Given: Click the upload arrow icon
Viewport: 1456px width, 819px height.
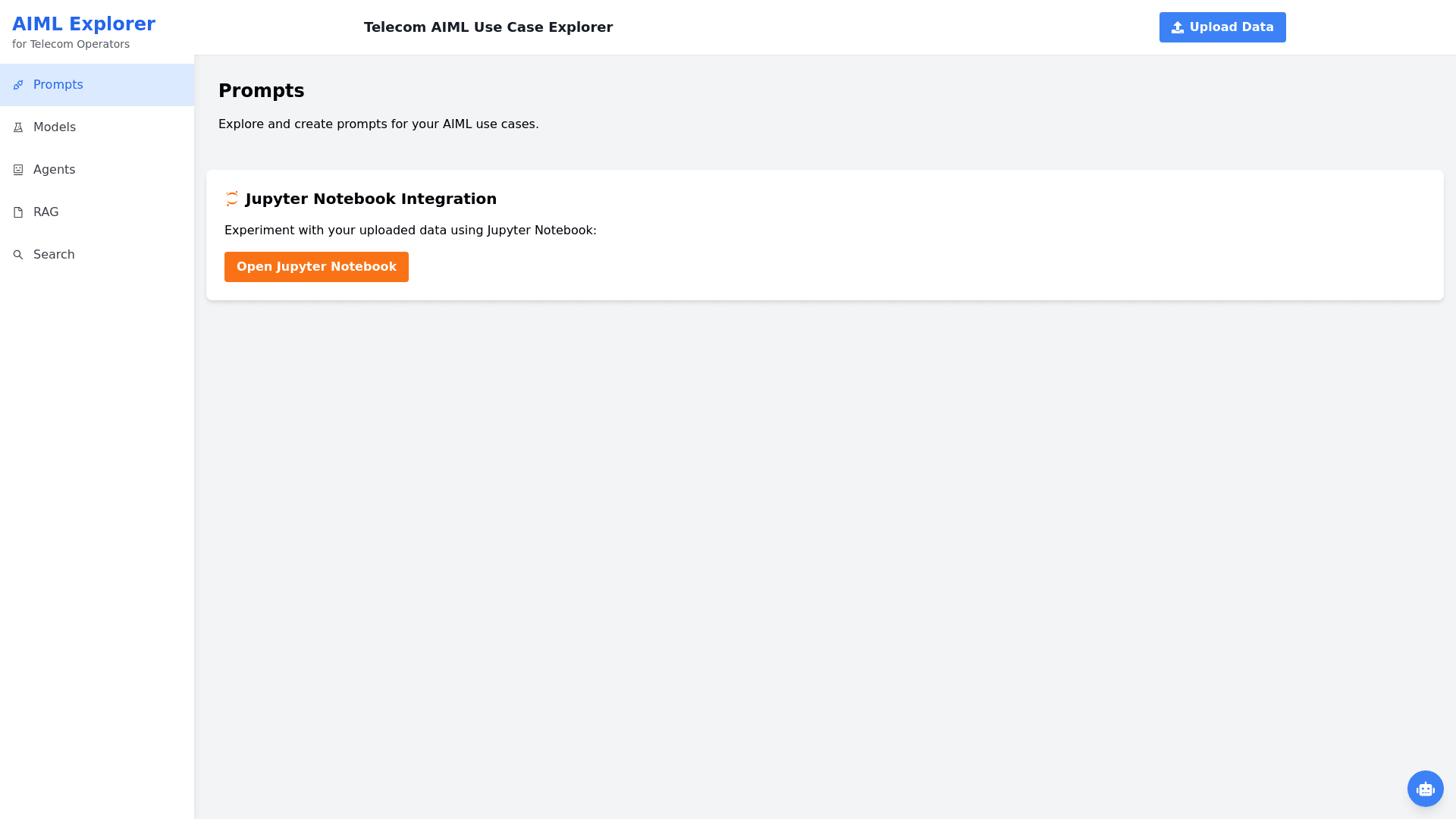Looking at the screenshot, I should coord(1177,27).
